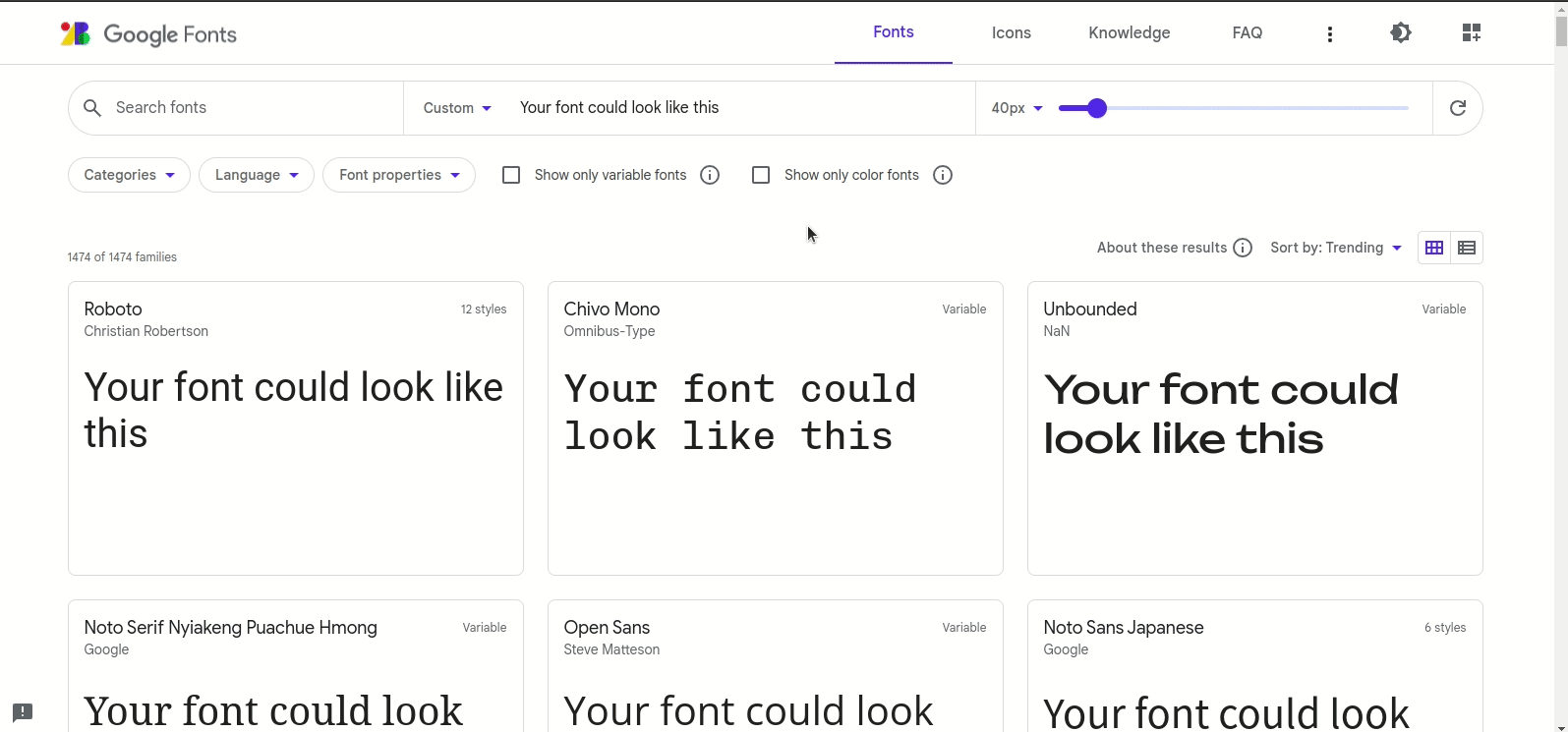Open the Open Sans font card
Viewport: 1568px width, 732px height.
(x=776, y=666)
